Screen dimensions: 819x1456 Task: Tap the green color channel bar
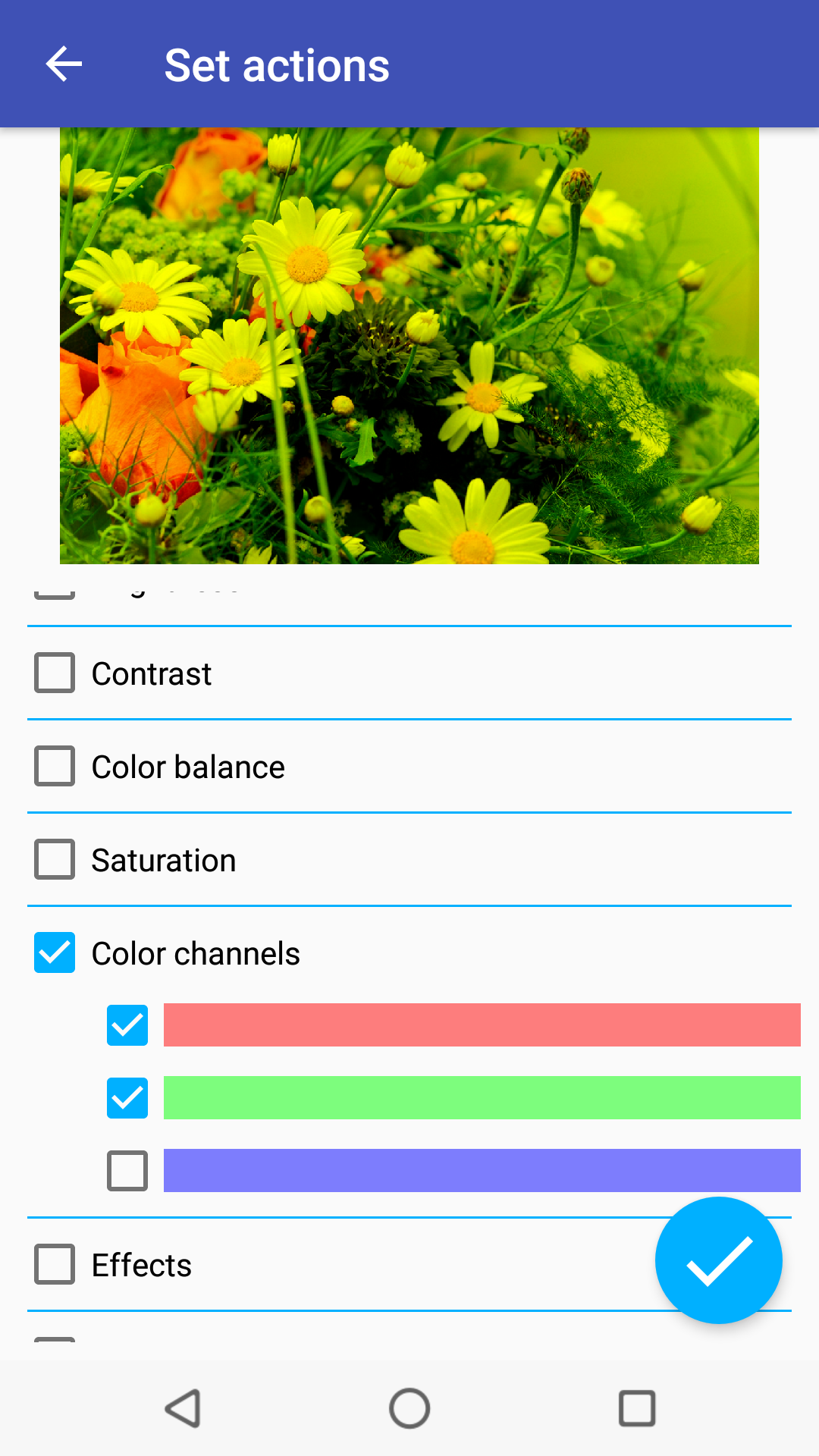point(482,1098)
